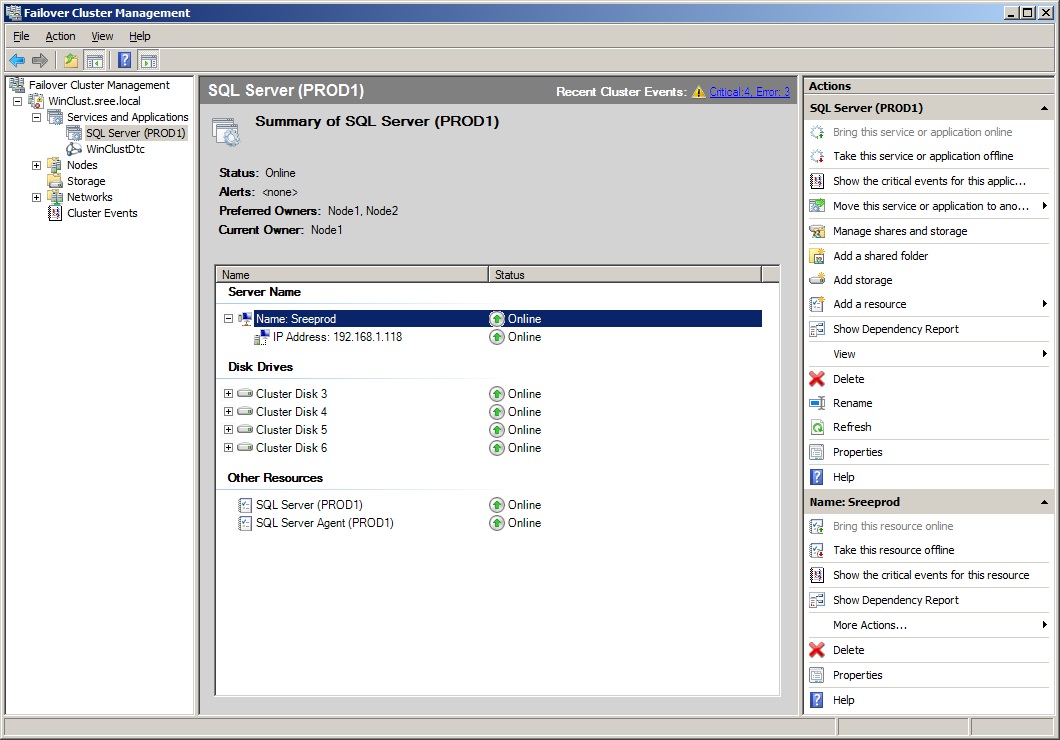Click the Refresh icon in the Actions pane
Viewport: 1060px width, 740px height.
(x=817, y=427)
